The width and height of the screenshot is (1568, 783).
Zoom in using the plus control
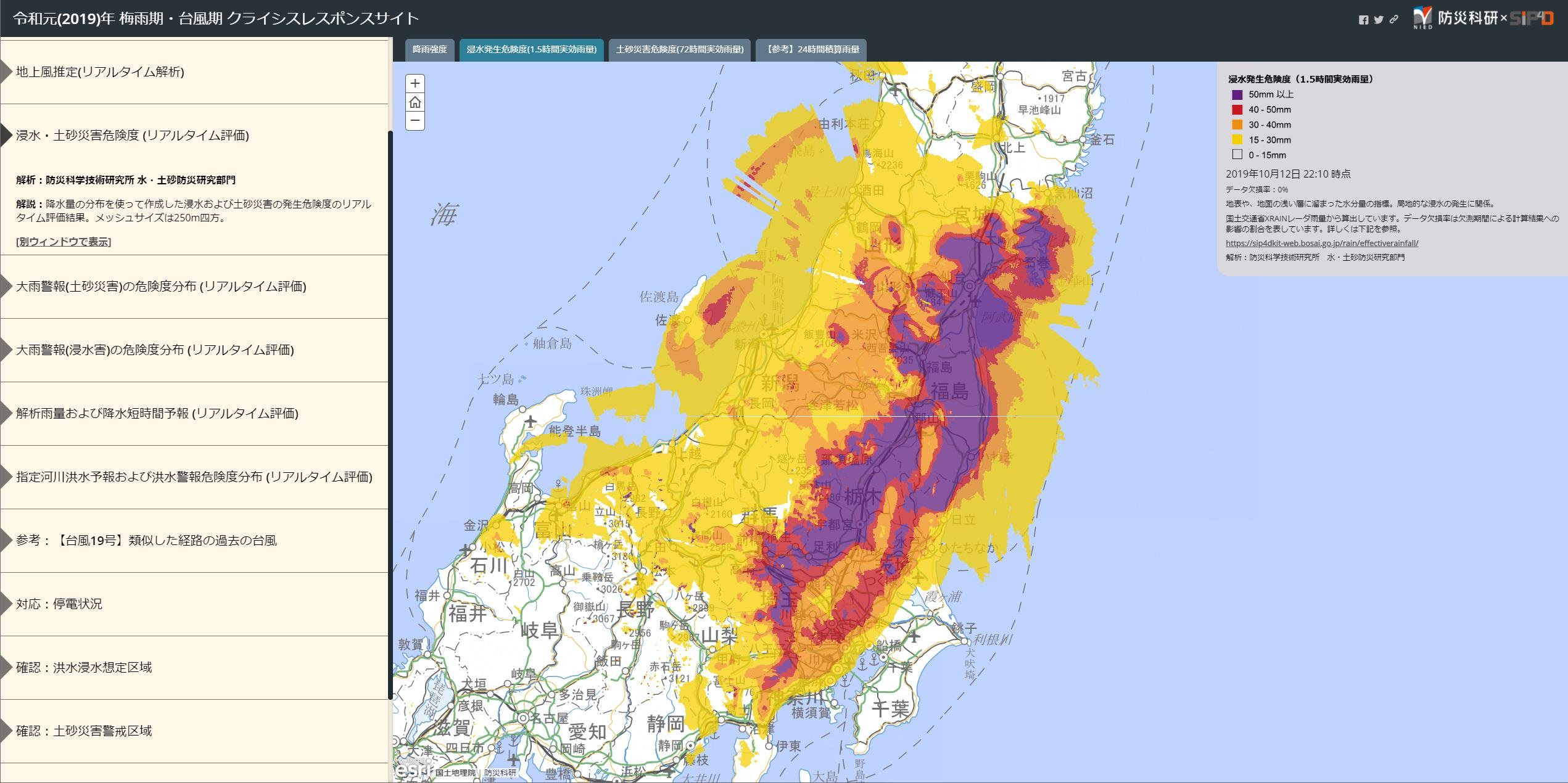[x=416, y=83]
